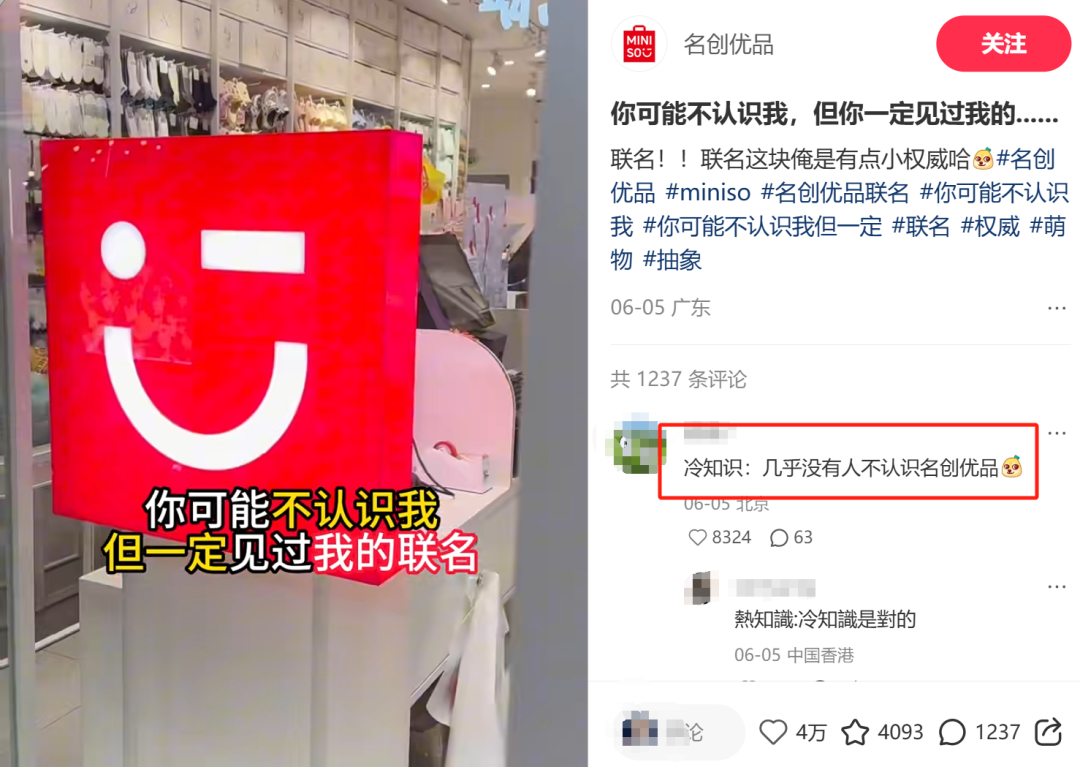Share the post using the share arrow icon

[1048, 731]
